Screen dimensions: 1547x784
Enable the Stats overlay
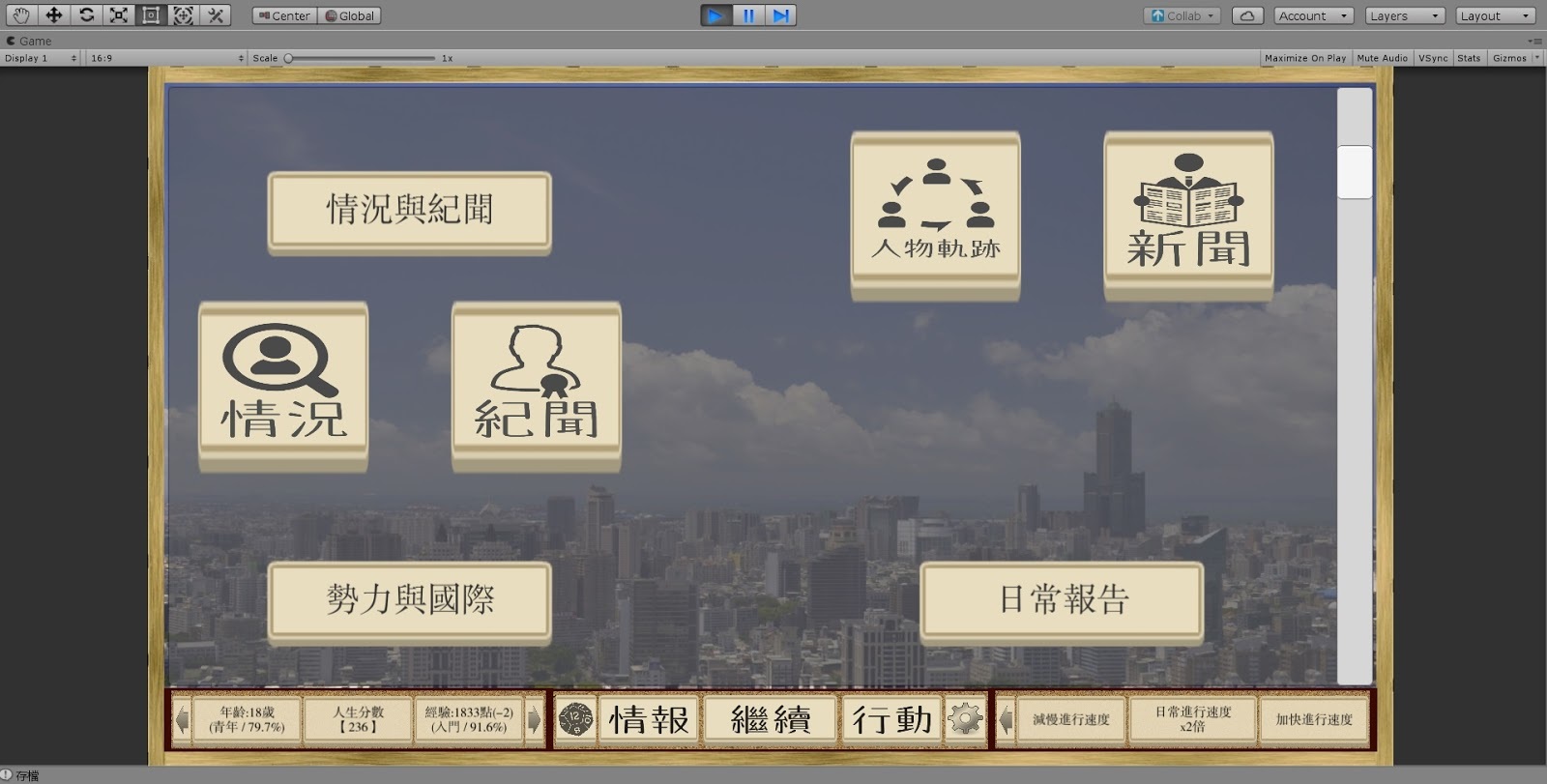1469,58
